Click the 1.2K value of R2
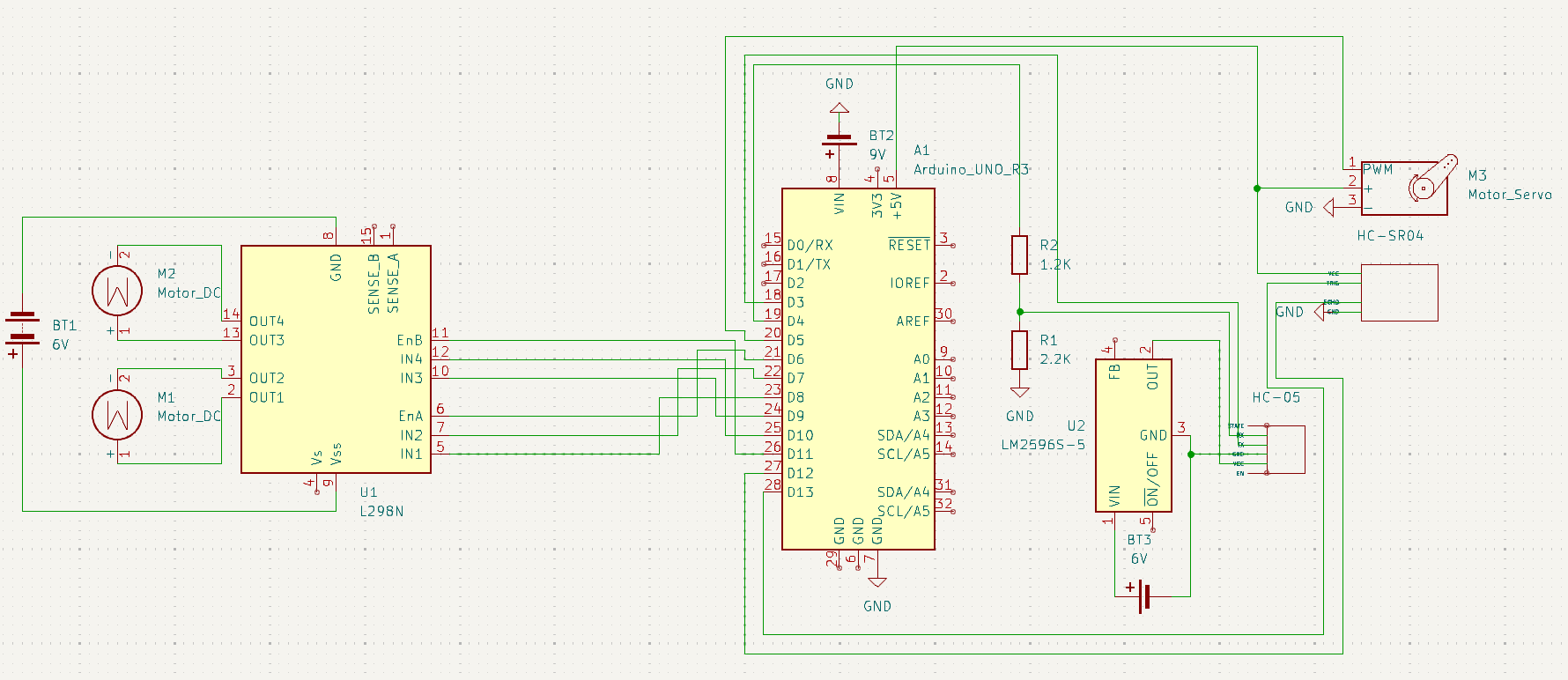This screenshot has height=680, width=1568. point(1055,264)
